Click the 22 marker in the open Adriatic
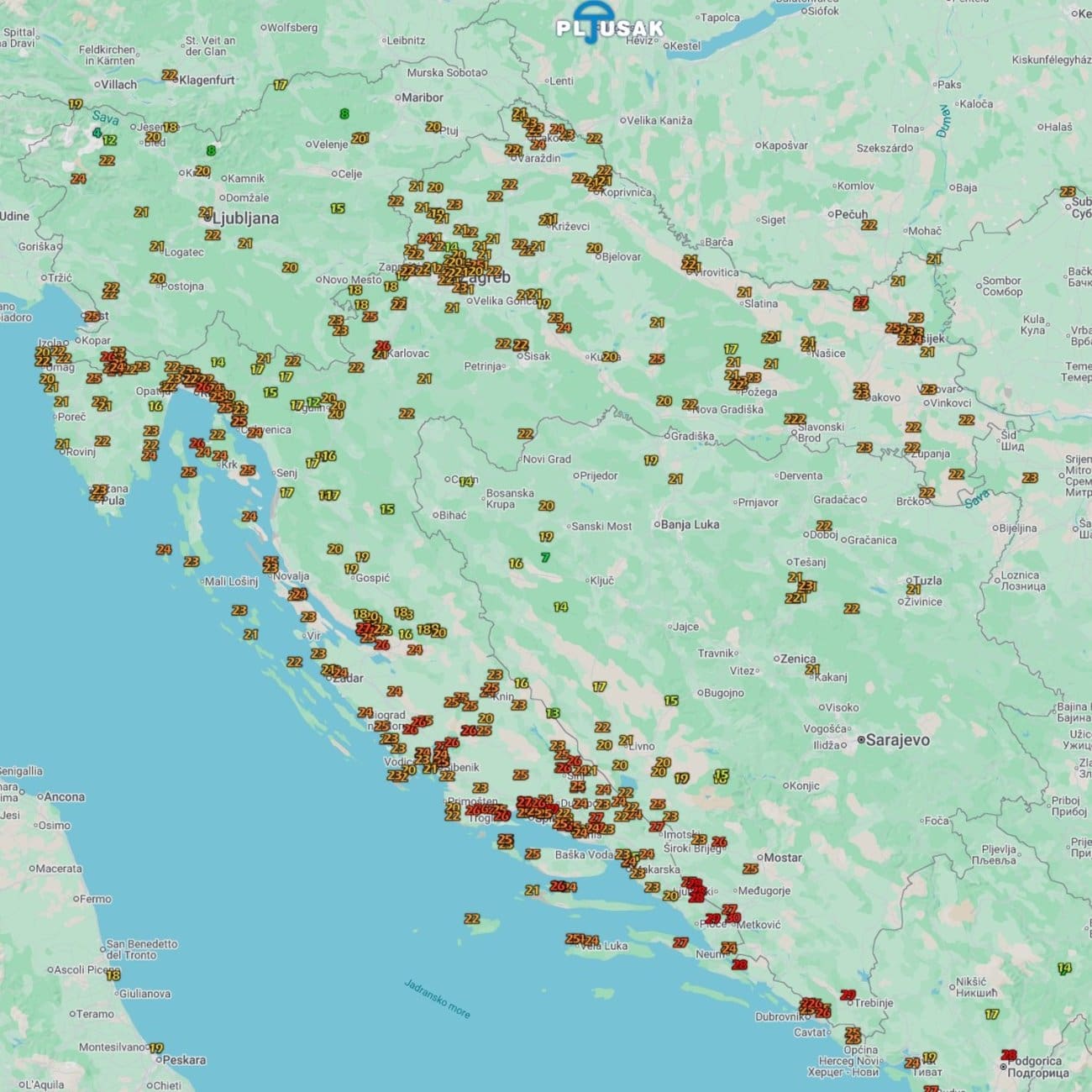 point(472,919)
